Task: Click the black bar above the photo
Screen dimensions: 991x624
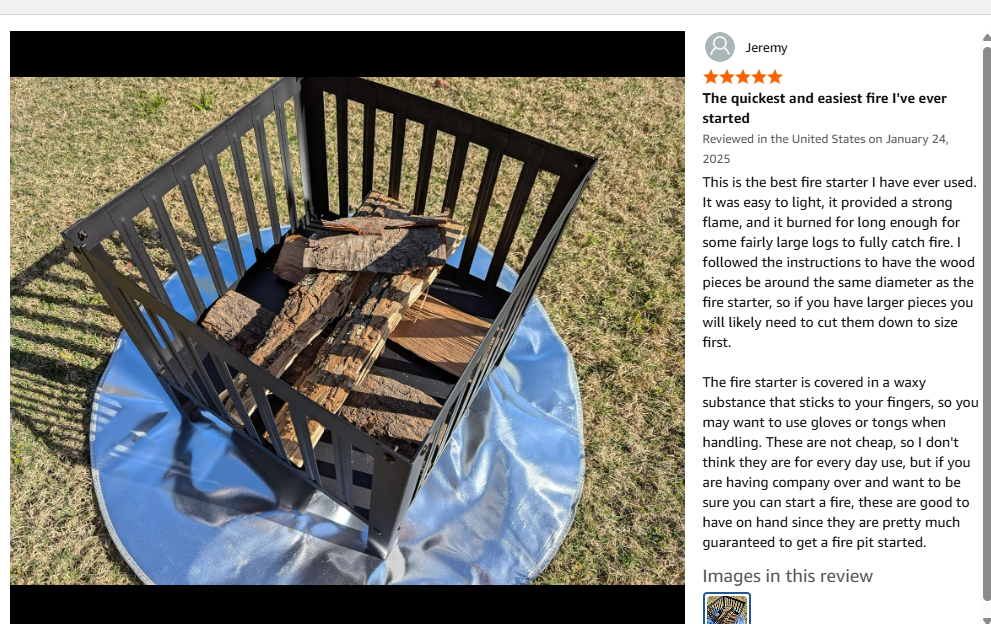Action: (x=347, y=54)
